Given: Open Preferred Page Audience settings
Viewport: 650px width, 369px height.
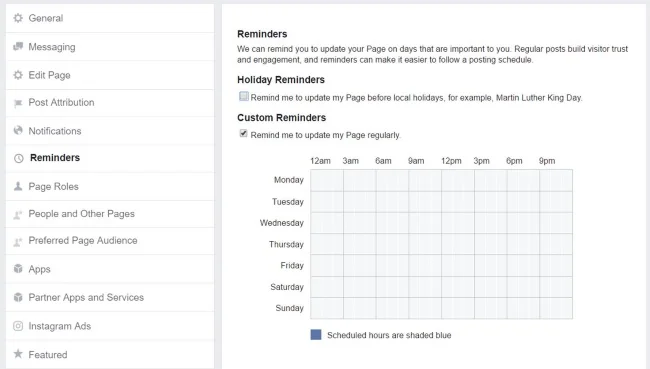Looking at the screenshot, I should (x=110, y=241).
